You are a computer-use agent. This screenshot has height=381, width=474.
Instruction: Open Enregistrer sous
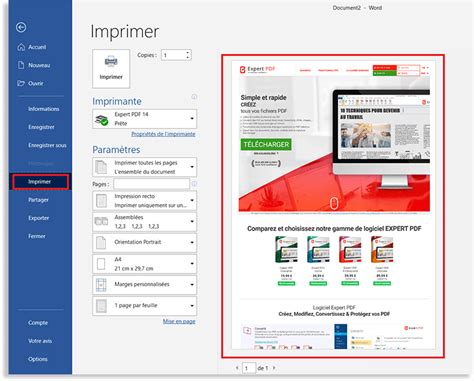47,145
